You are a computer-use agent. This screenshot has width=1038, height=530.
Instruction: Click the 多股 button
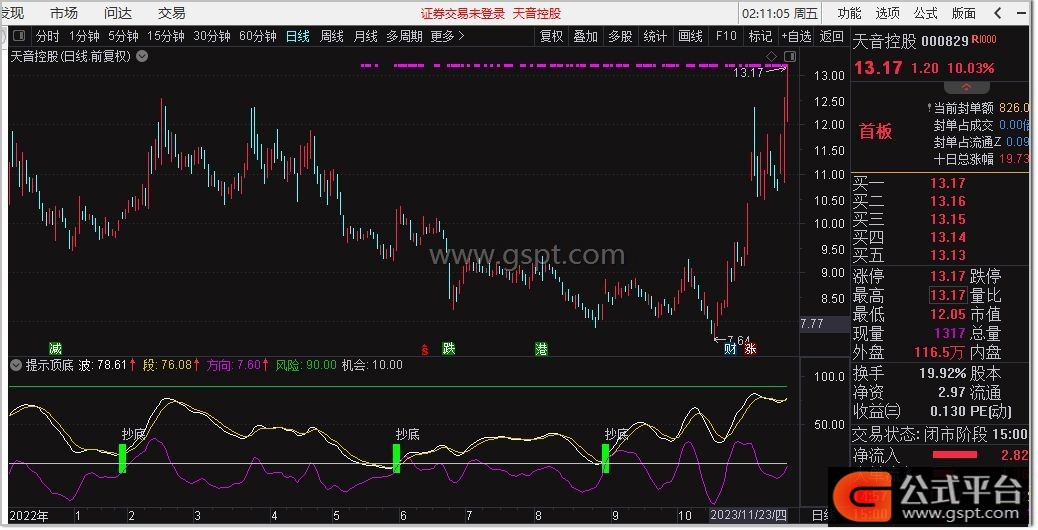click(620, 36)
